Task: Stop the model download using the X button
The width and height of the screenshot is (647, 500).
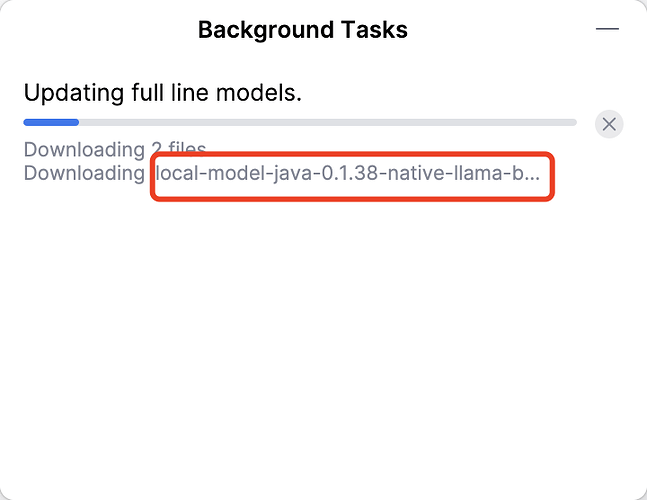Action: tap(609, 124)
